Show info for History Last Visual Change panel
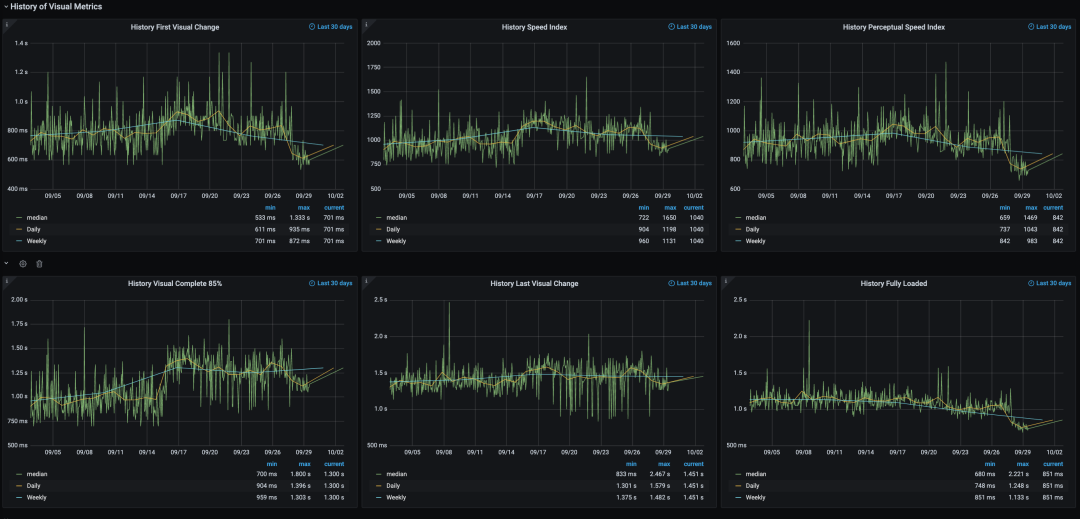The image size is (1080, 519). pyautogui.click(x=366, y=281)
